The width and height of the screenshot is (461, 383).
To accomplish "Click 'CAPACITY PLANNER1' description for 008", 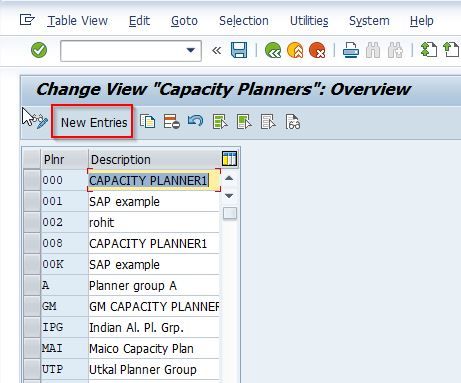I will 154,243.
